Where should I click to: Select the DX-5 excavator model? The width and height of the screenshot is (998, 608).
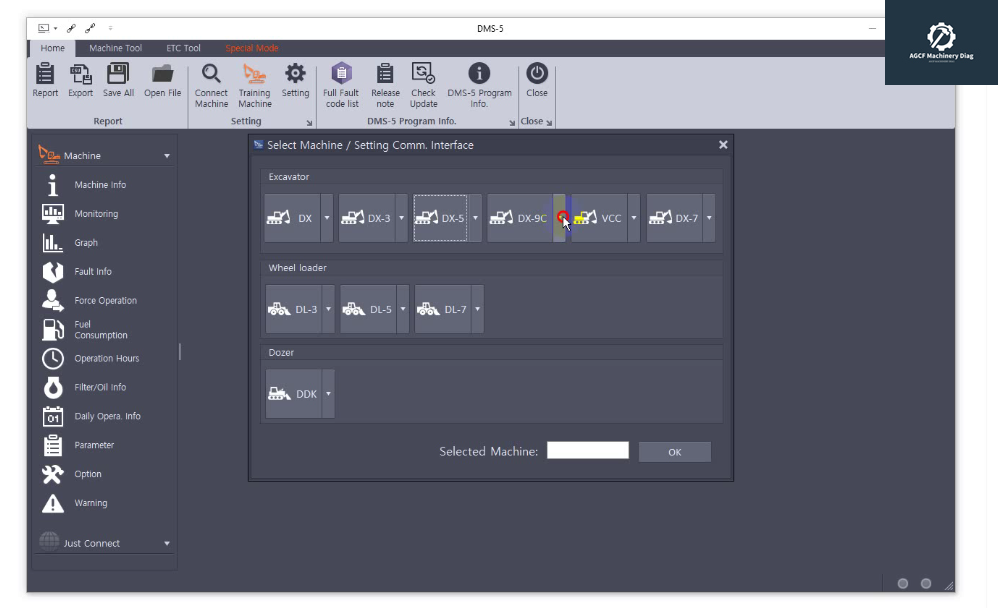click(440, 218)
